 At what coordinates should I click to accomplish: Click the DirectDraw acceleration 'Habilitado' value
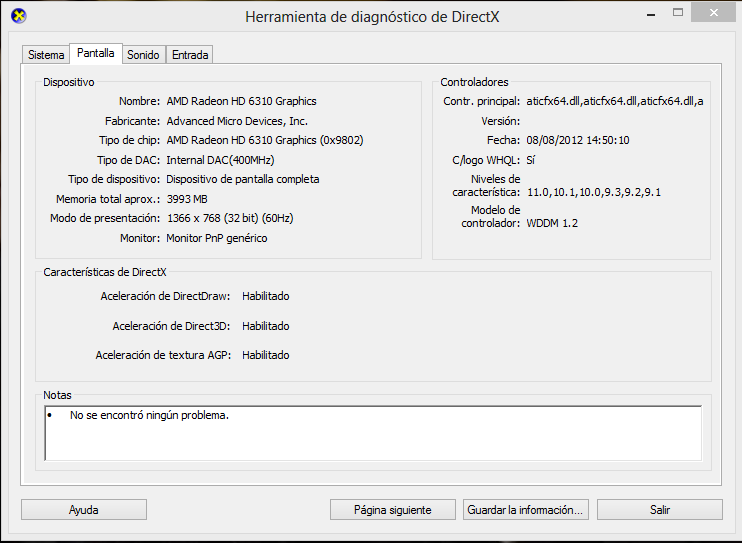tap(265, 296)
